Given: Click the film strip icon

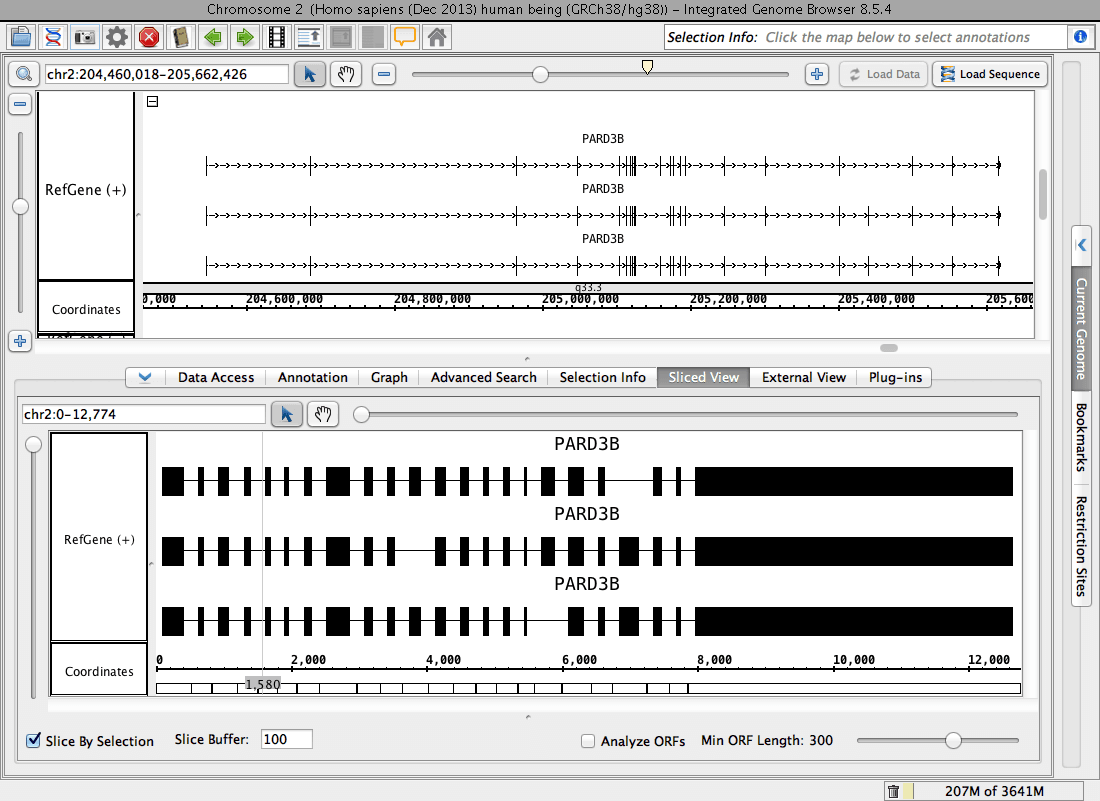Looking at the screenshot, I should coord(276,38).
